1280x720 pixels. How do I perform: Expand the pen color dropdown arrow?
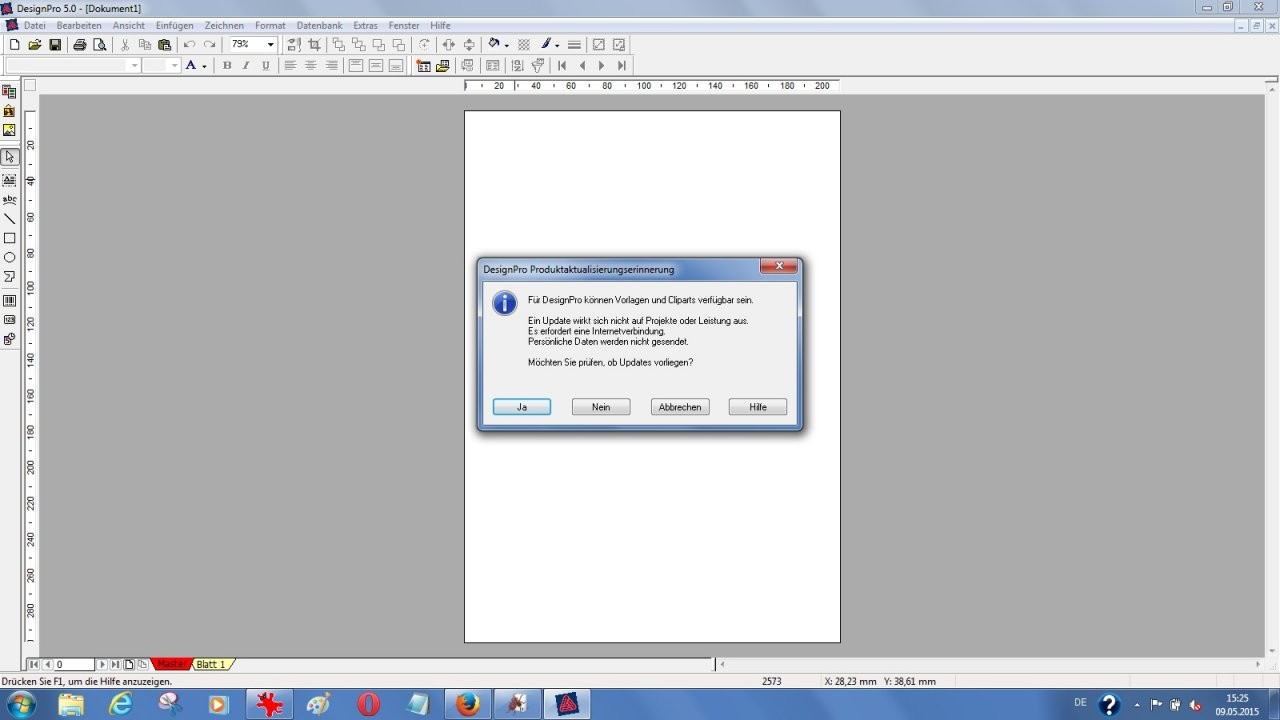click(557, 45)
